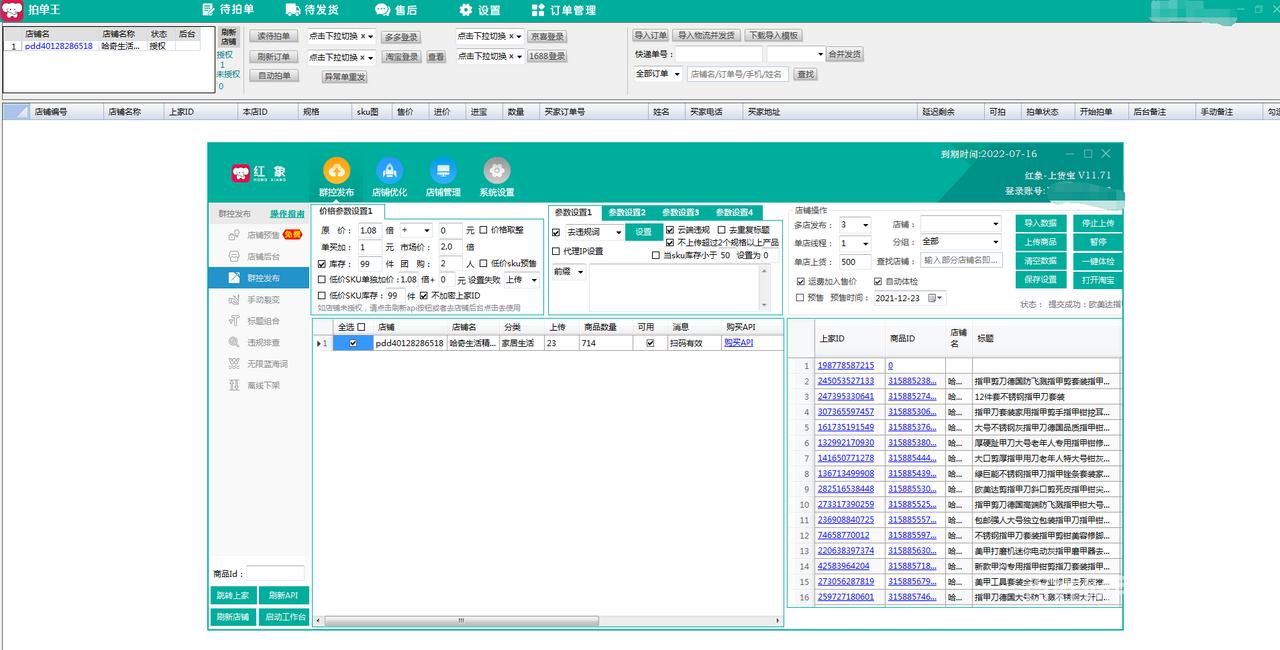Viewport: 1280px width, 650px height.
Task: Select 价格参数设置1 tab
Action: pos(346,211)
